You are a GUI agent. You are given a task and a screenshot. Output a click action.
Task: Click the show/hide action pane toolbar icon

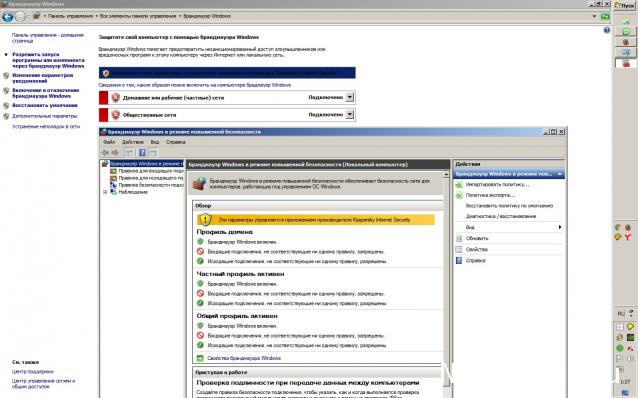153,153
